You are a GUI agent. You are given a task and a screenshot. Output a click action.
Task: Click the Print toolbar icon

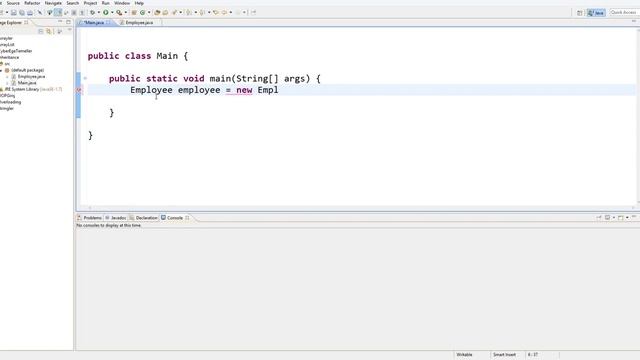coord(30,13)
